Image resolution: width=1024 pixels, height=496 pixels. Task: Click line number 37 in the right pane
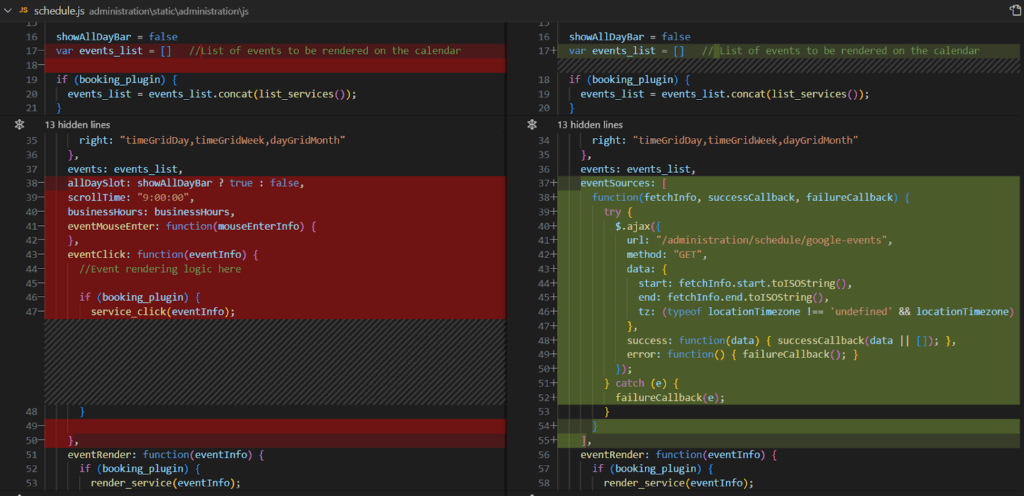(x=544, y=183)
